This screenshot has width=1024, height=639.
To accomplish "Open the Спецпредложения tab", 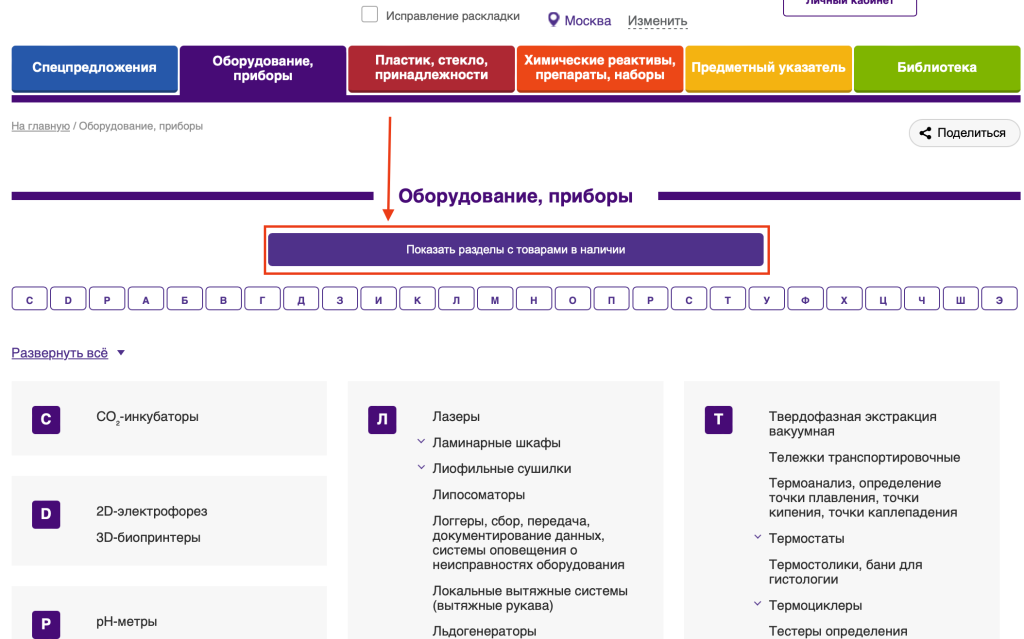I will pyautogui.click(x=94, y=68).
